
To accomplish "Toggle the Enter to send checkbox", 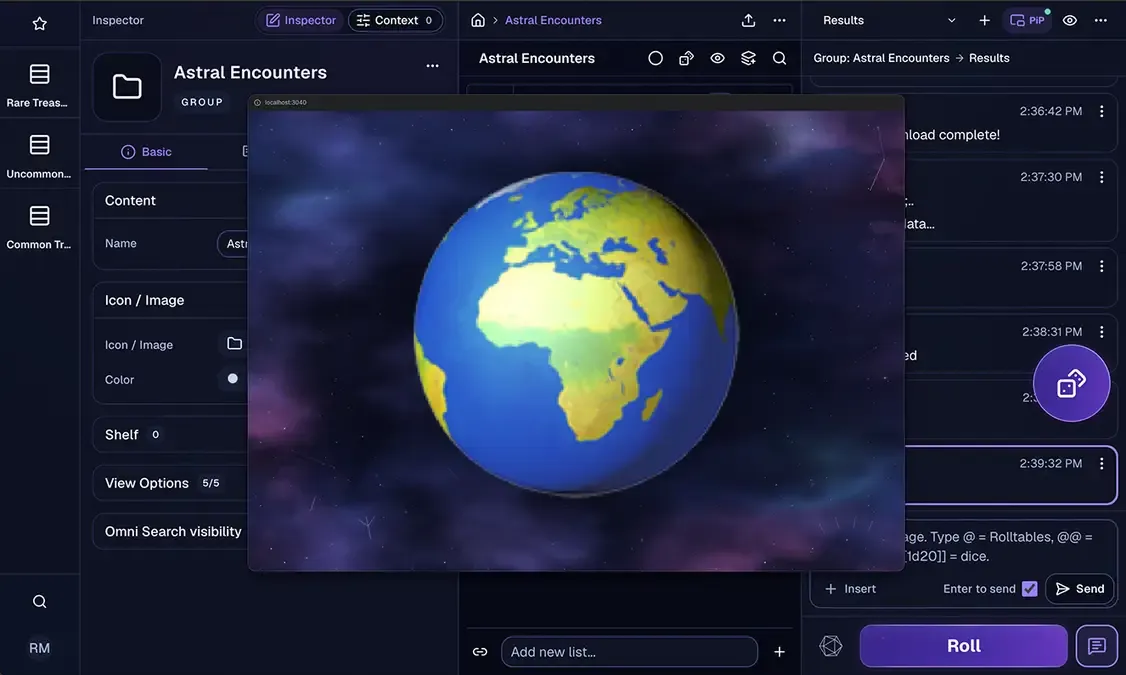I will pos(1029,589).
